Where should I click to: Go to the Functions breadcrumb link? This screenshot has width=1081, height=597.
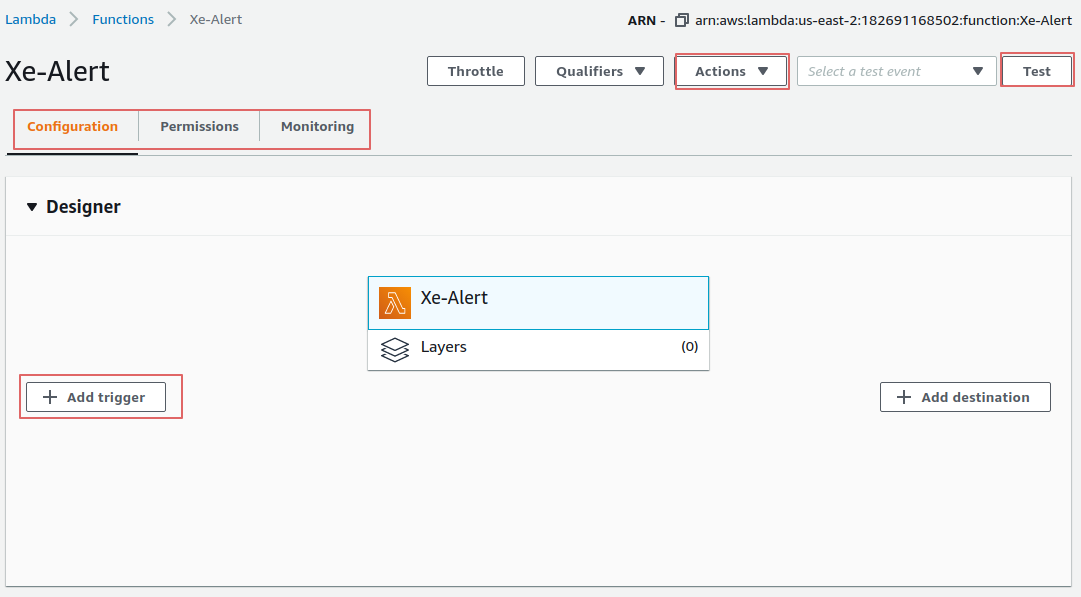coord(123,19)
